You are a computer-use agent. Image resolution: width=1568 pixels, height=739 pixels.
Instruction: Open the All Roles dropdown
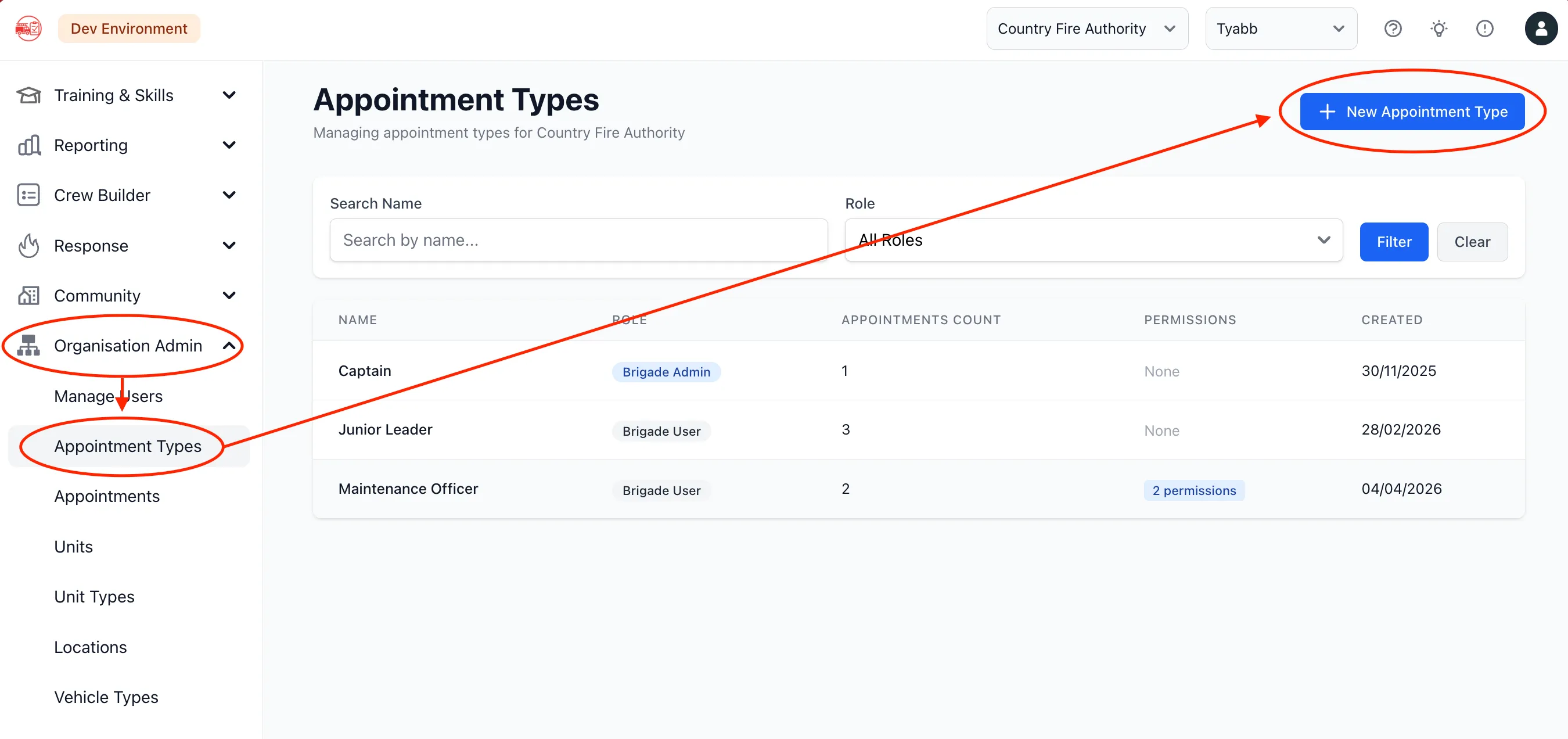[x=1093, y=241]
